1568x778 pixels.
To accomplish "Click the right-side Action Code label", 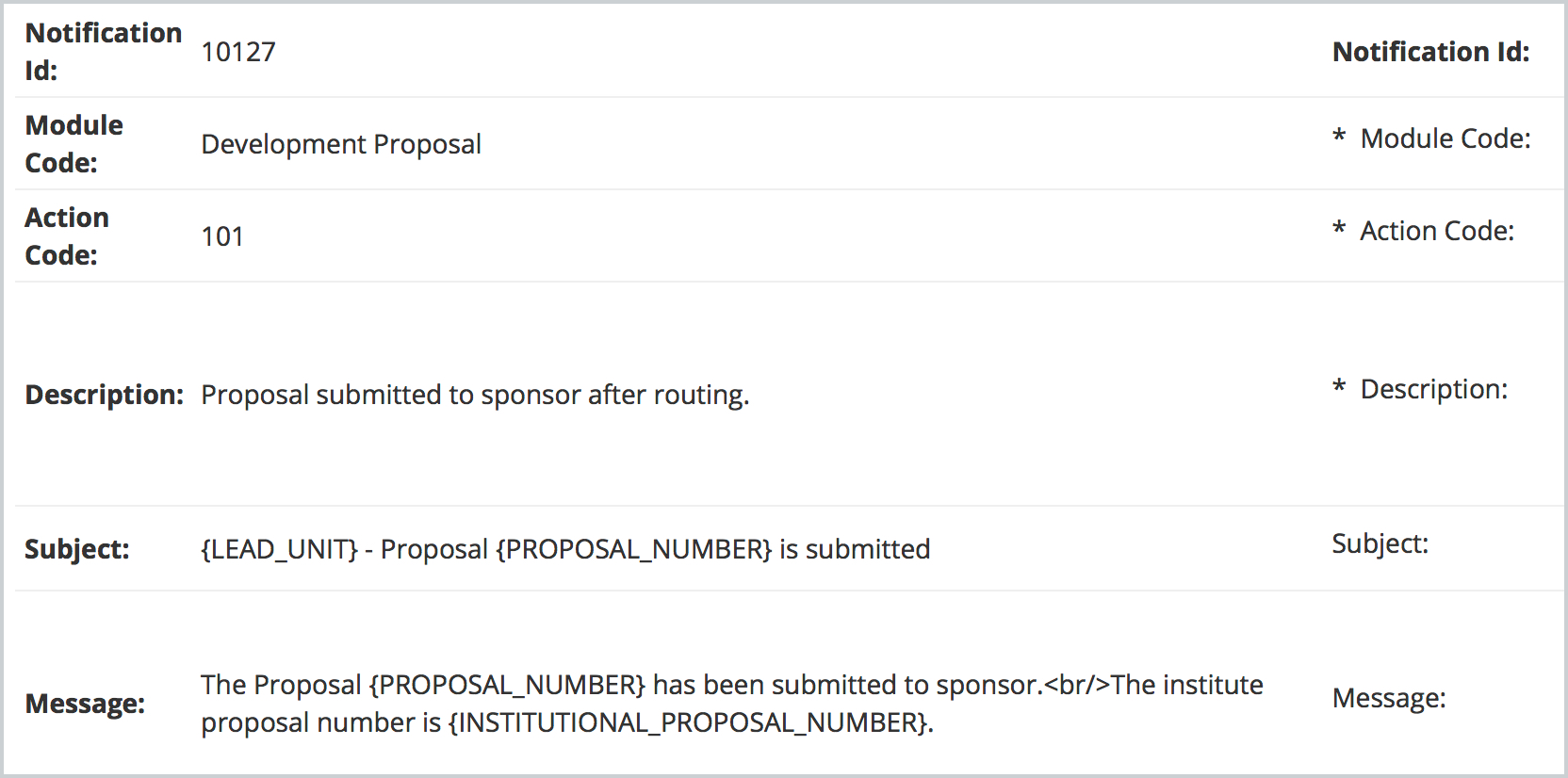I will coord(1437,231).
